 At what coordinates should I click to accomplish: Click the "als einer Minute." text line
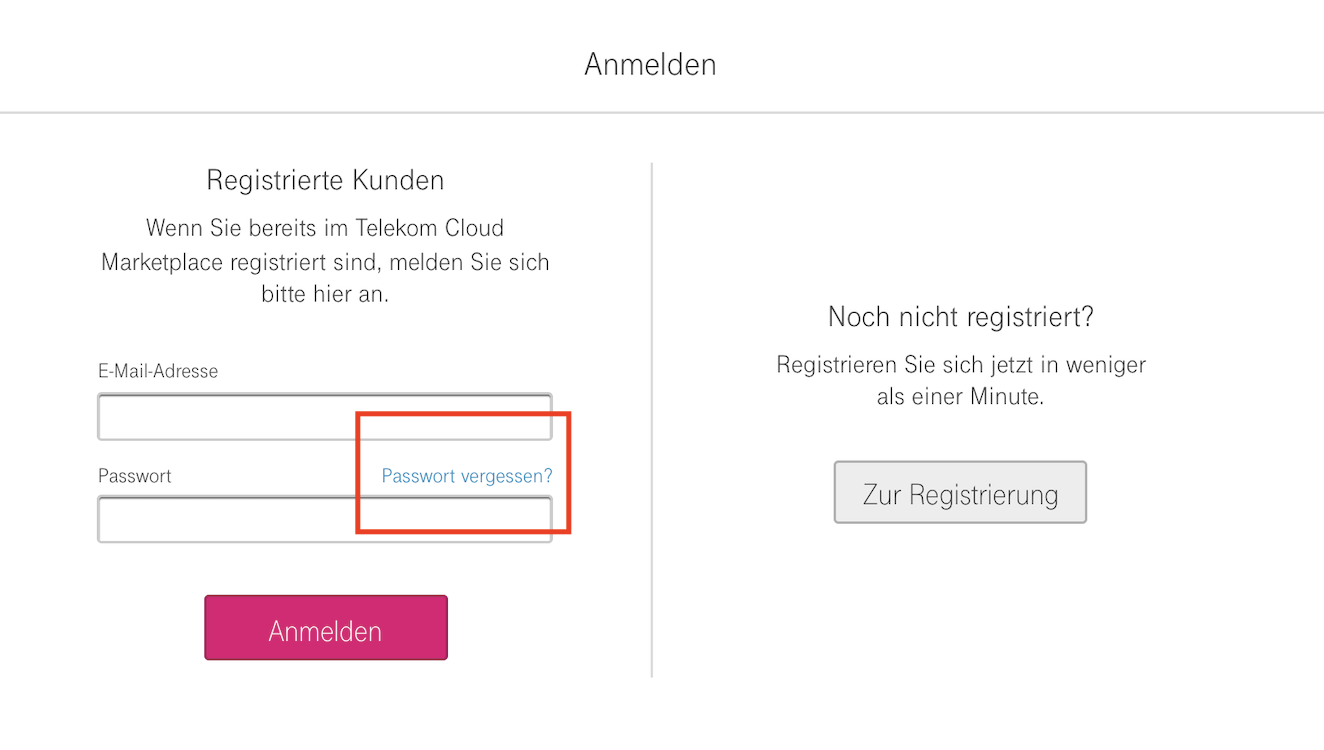coord(960,397)
